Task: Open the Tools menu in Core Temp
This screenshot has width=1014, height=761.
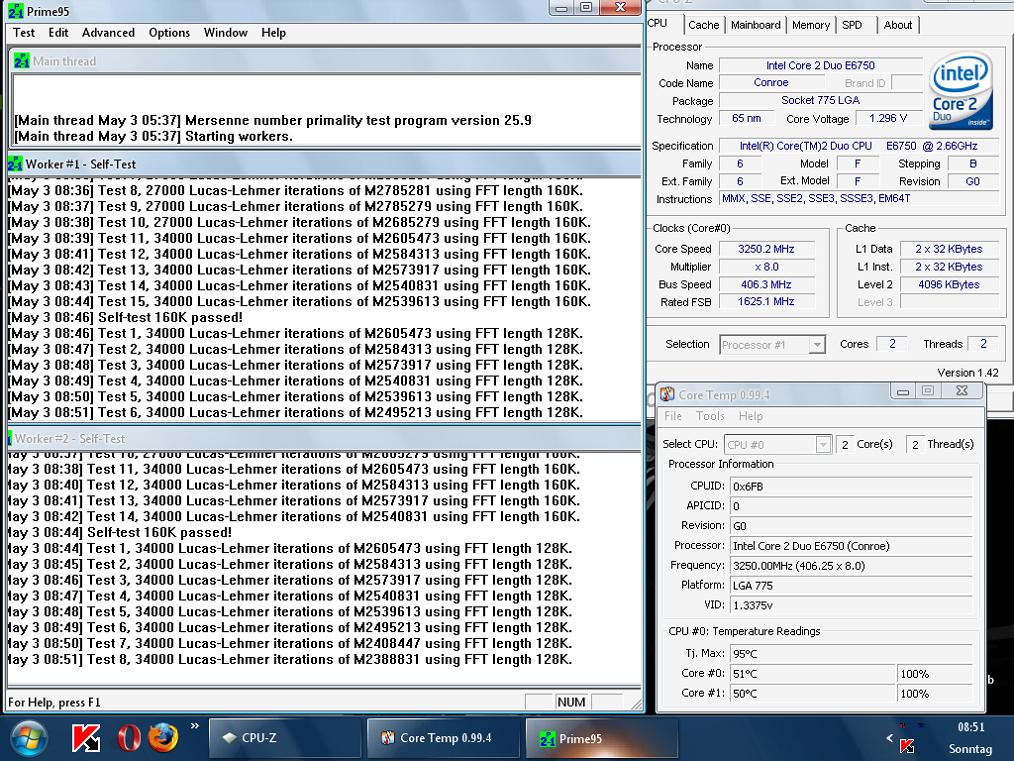Action: [710, 416]
